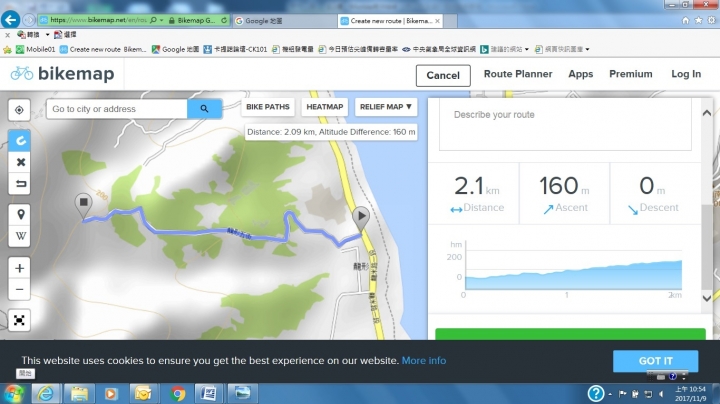Viewport: 720px width, 404px height.
Task: Open Premium menu item
Action: point(630,74)
